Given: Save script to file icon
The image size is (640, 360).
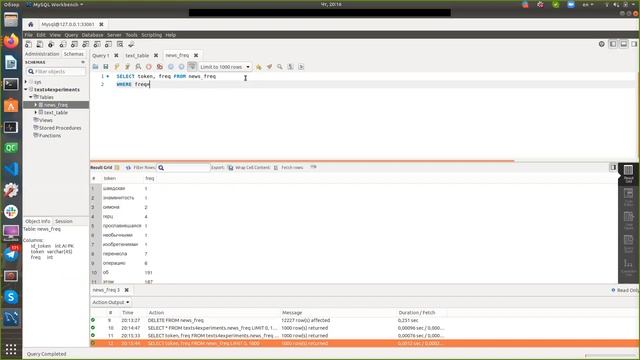Looking at the screenshot, I should 106,67.
